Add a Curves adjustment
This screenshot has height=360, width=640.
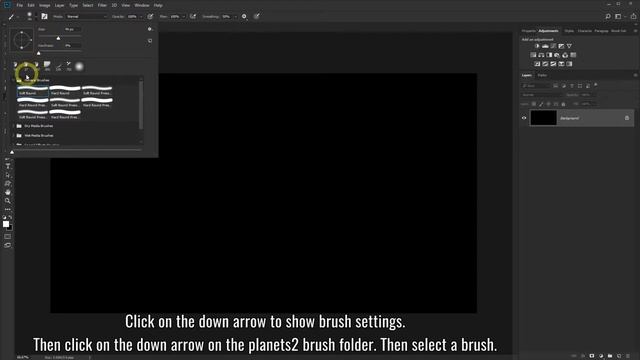click(553, 46)
